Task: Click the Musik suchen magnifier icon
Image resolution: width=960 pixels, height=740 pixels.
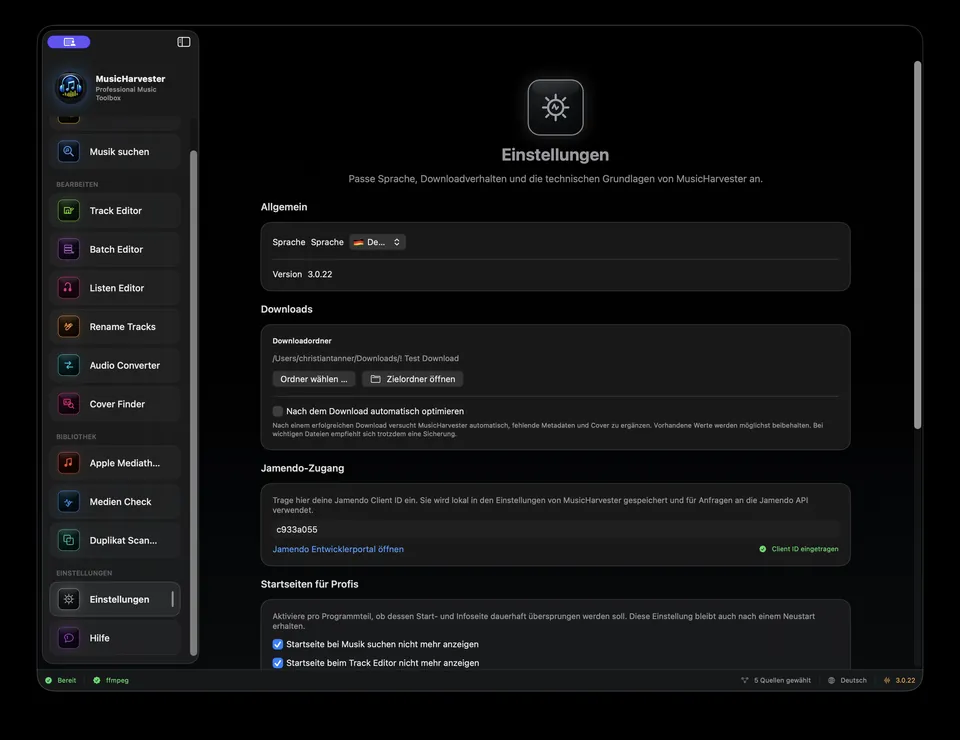Action: 69,151
